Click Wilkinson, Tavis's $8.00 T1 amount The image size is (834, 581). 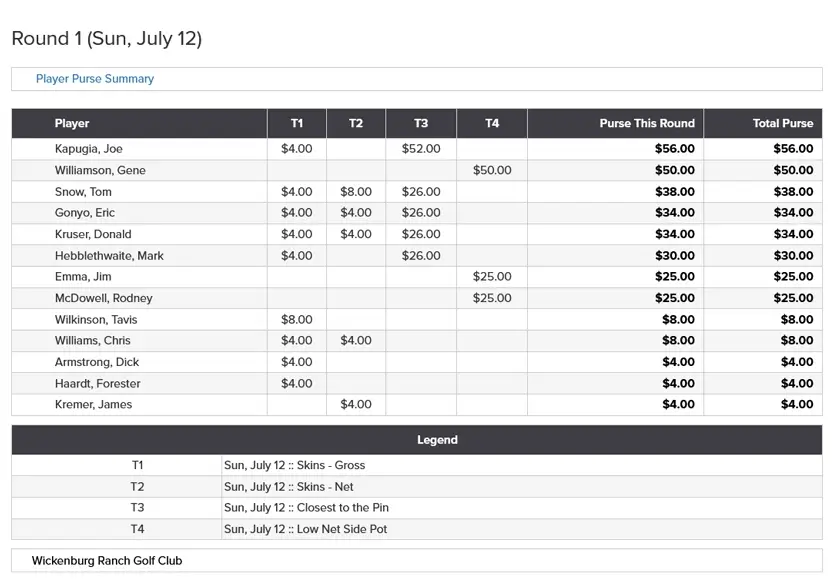(297, 319)
